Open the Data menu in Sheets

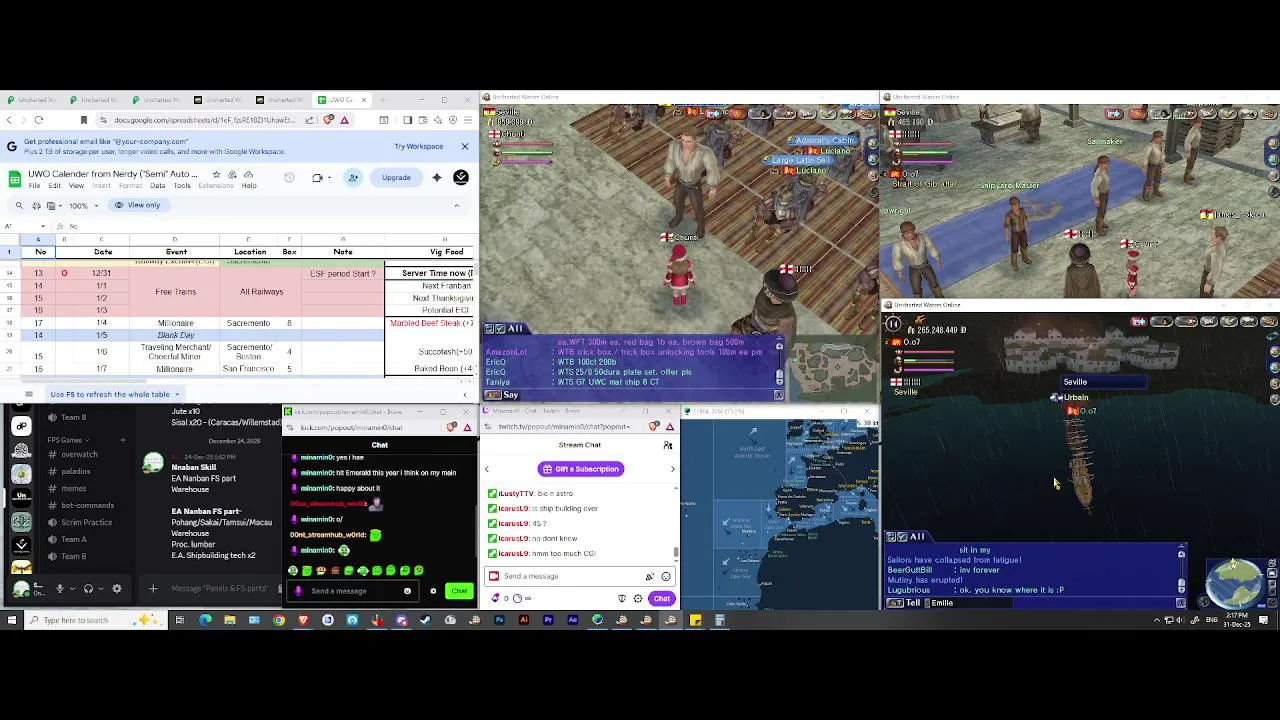point(158,185)
